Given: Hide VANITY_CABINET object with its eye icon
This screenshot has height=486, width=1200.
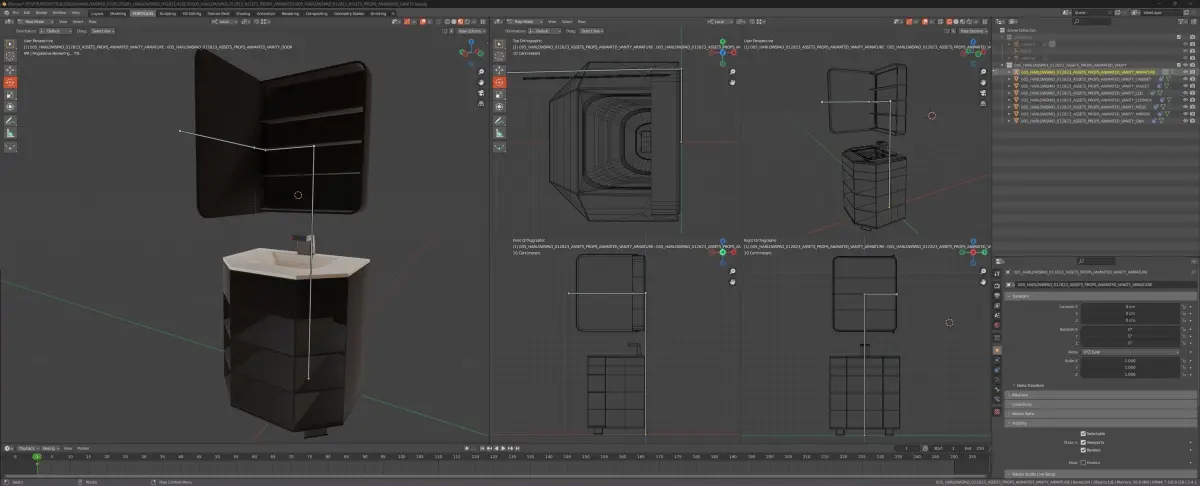Looking at the screenshot, I should click(x=1185, y=79).
